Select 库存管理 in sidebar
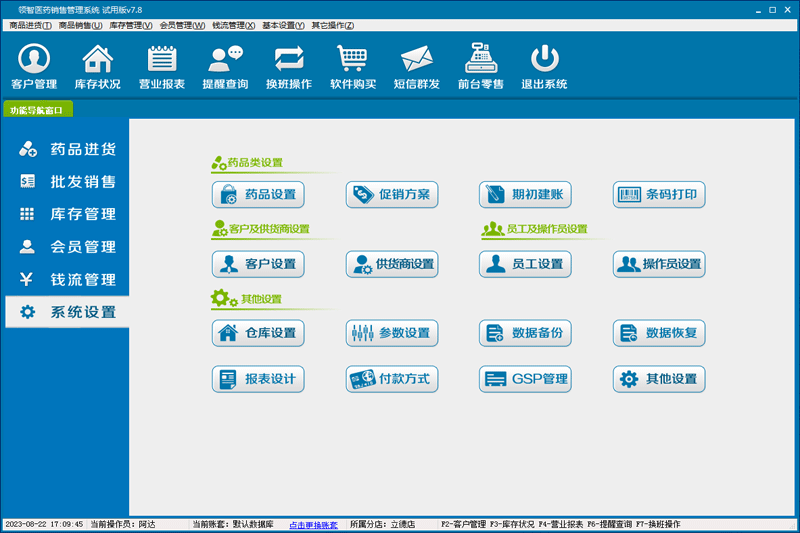 click(x=67, y=214)
